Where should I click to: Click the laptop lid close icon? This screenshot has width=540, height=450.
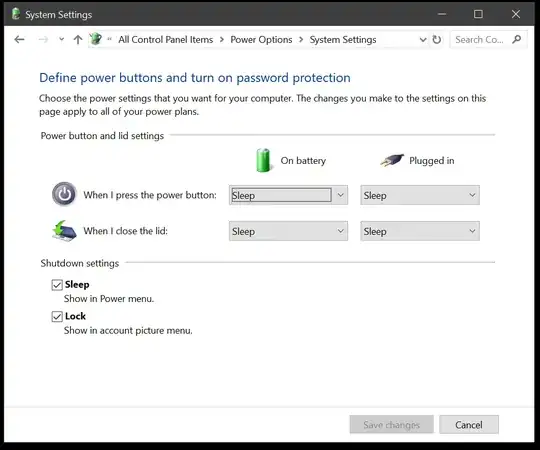click(64, 231)
